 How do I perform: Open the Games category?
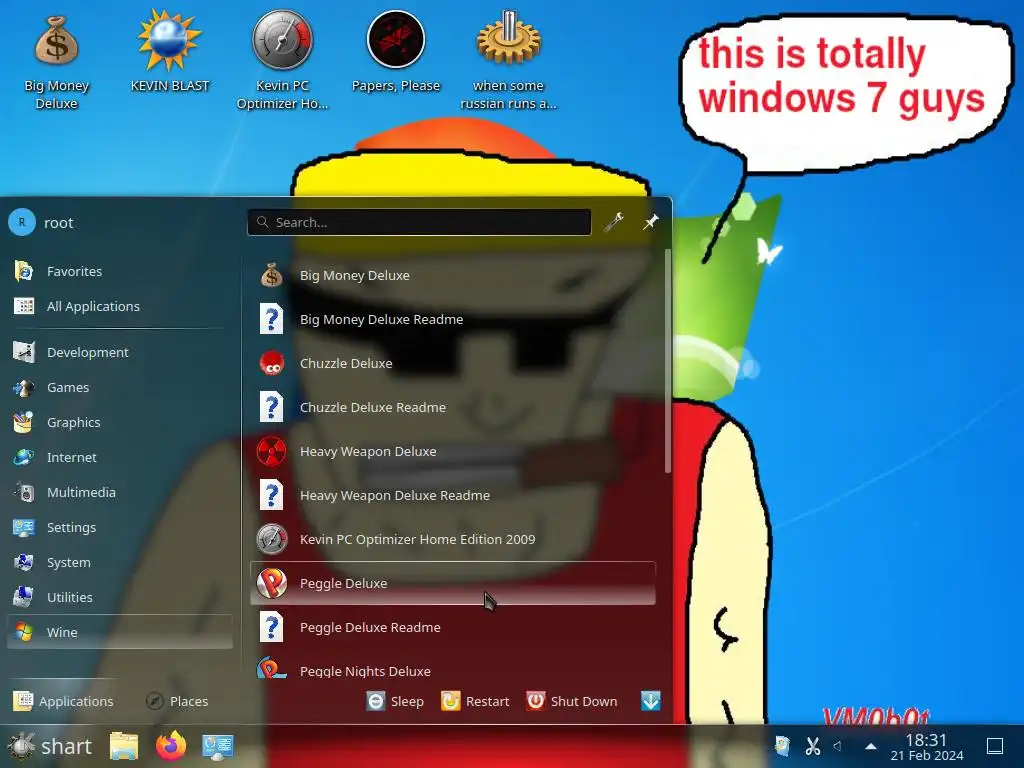click(120, 387)
